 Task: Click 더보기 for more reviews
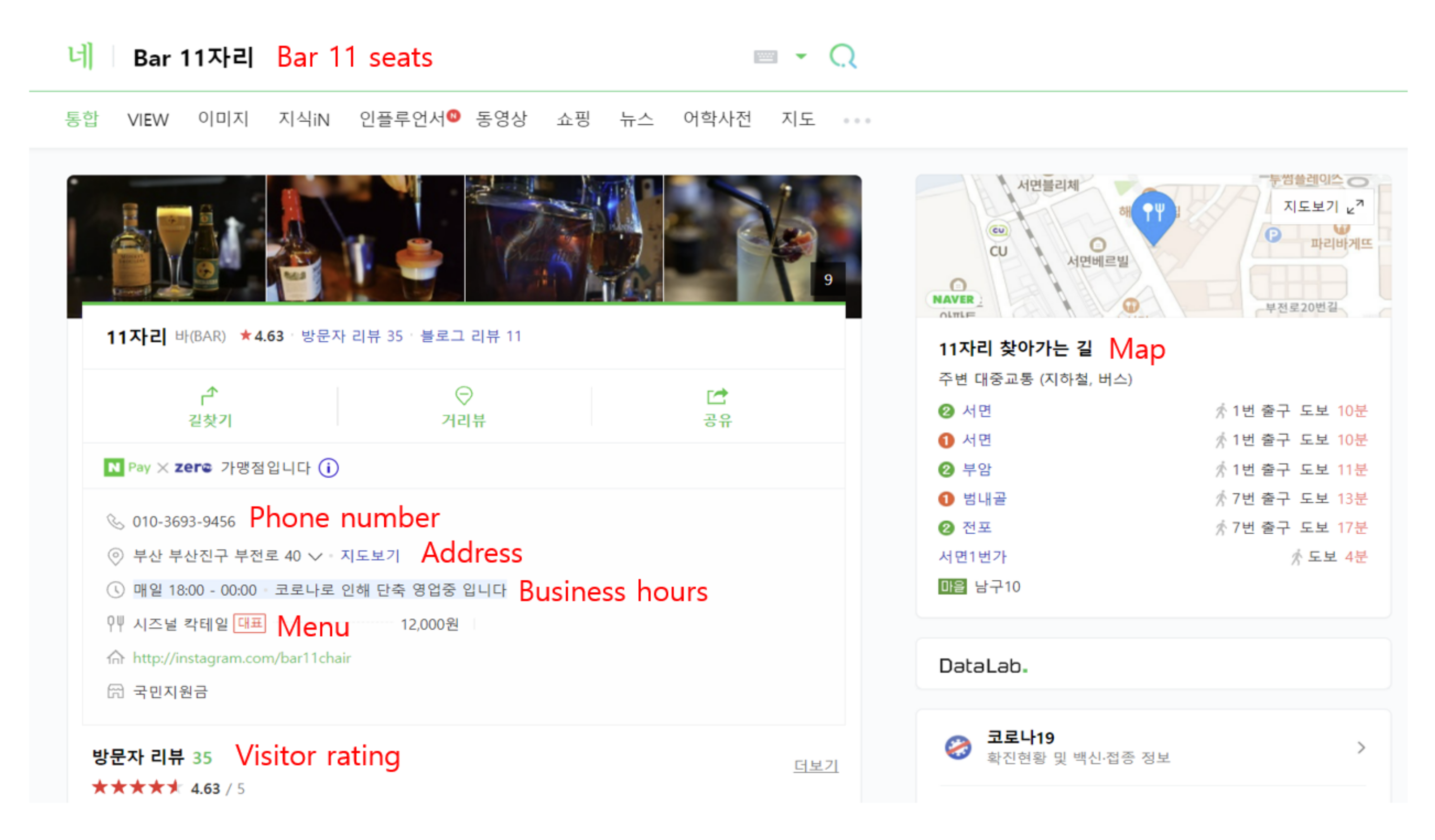(x=816, y=766)
